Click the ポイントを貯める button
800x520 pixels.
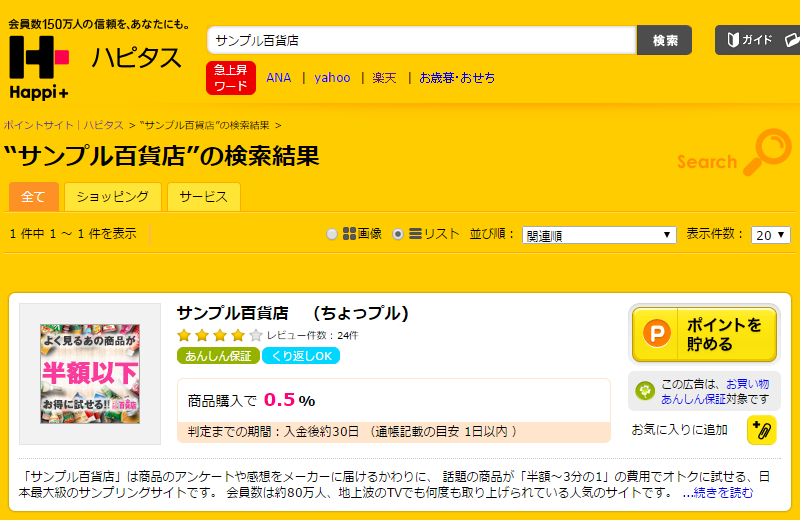coord(704,334)
